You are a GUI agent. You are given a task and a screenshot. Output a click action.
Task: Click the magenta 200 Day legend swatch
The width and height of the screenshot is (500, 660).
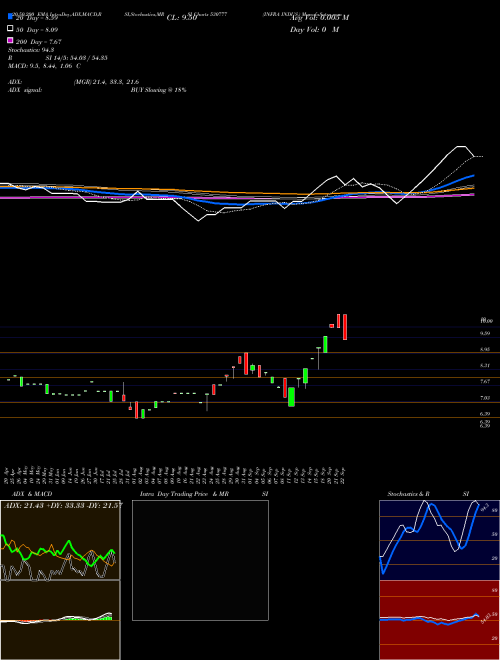pyautogui.click(x=10, y=41)
